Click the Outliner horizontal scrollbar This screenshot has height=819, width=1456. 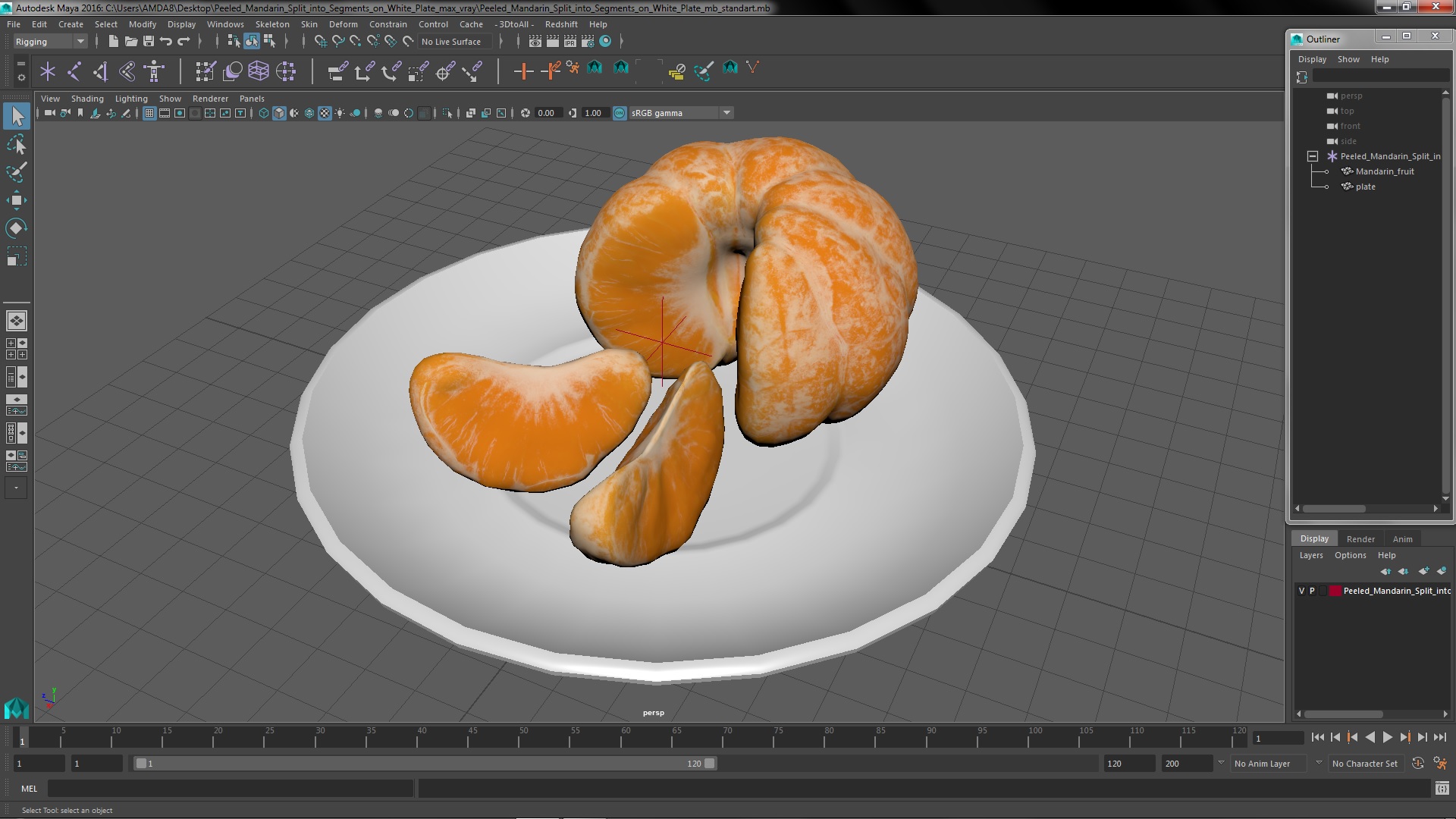1334,509
